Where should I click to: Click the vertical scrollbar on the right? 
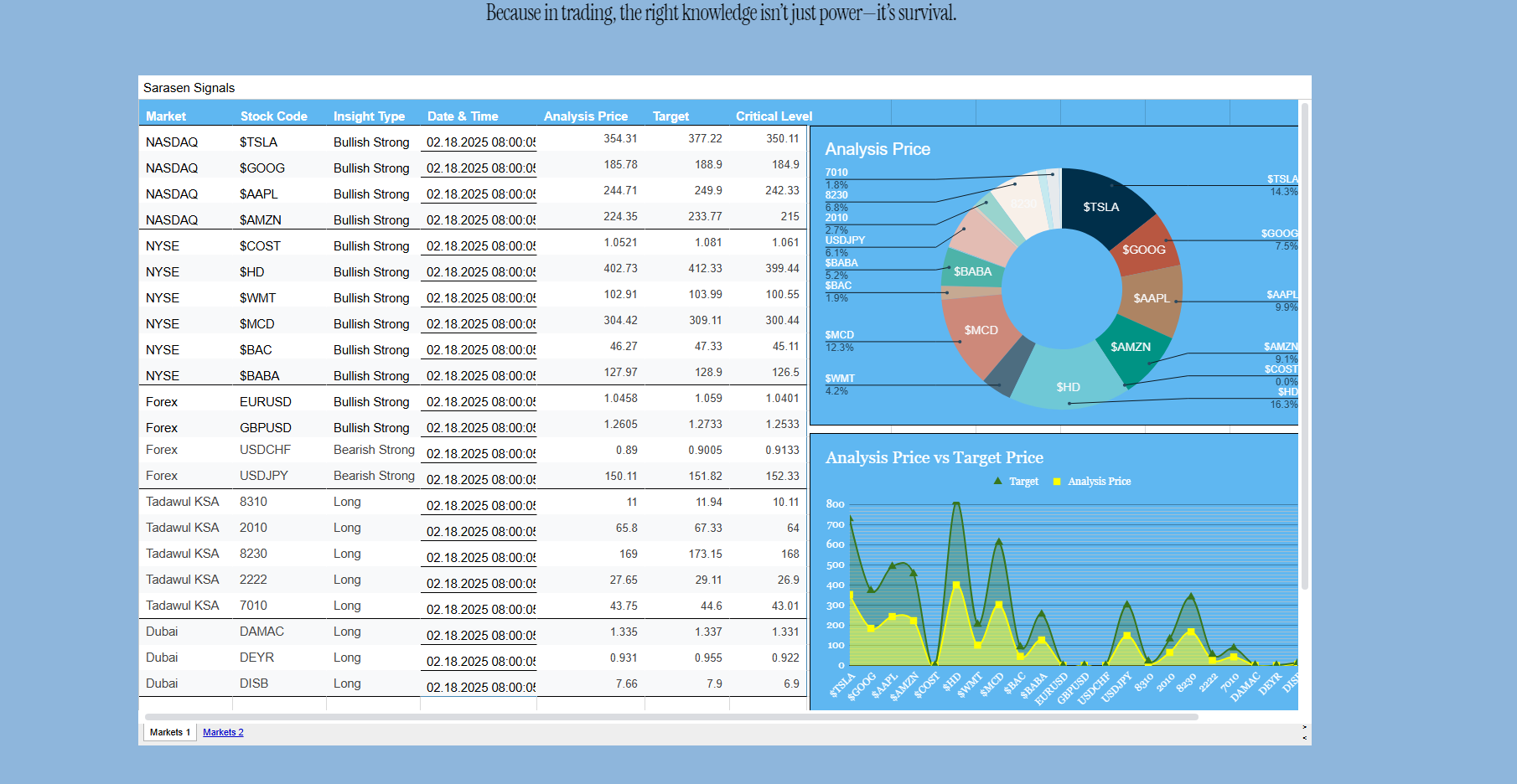(1305, 344)
